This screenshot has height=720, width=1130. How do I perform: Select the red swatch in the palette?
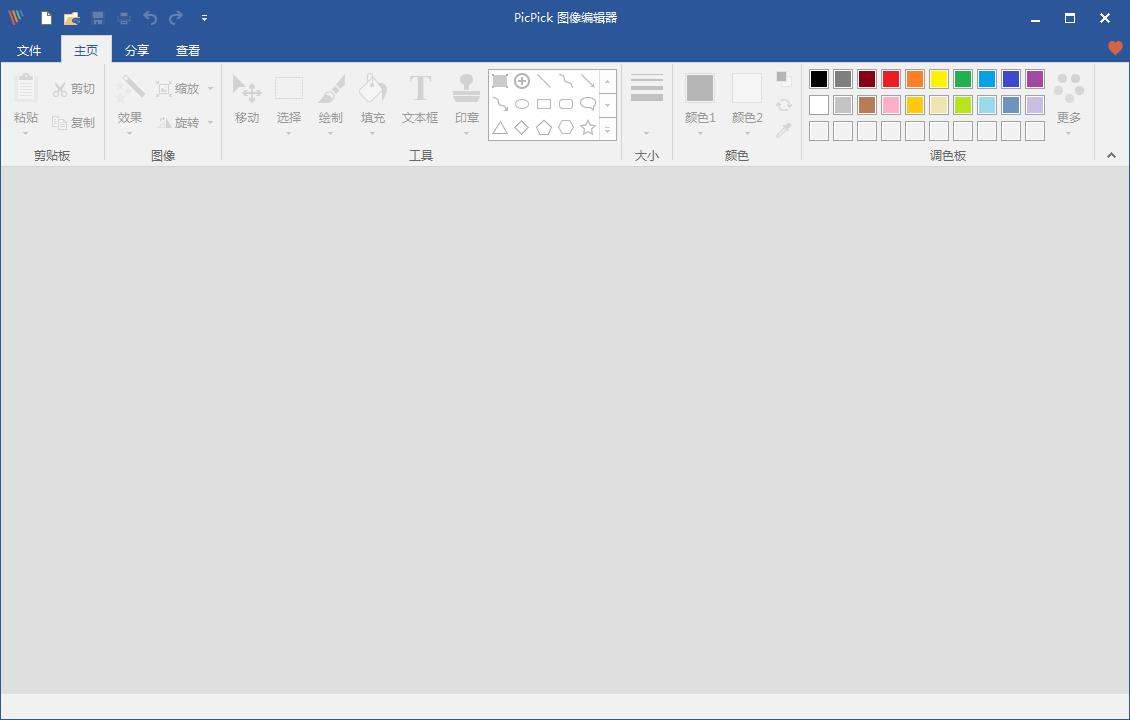pyautogui.click(x=891, y=79)
